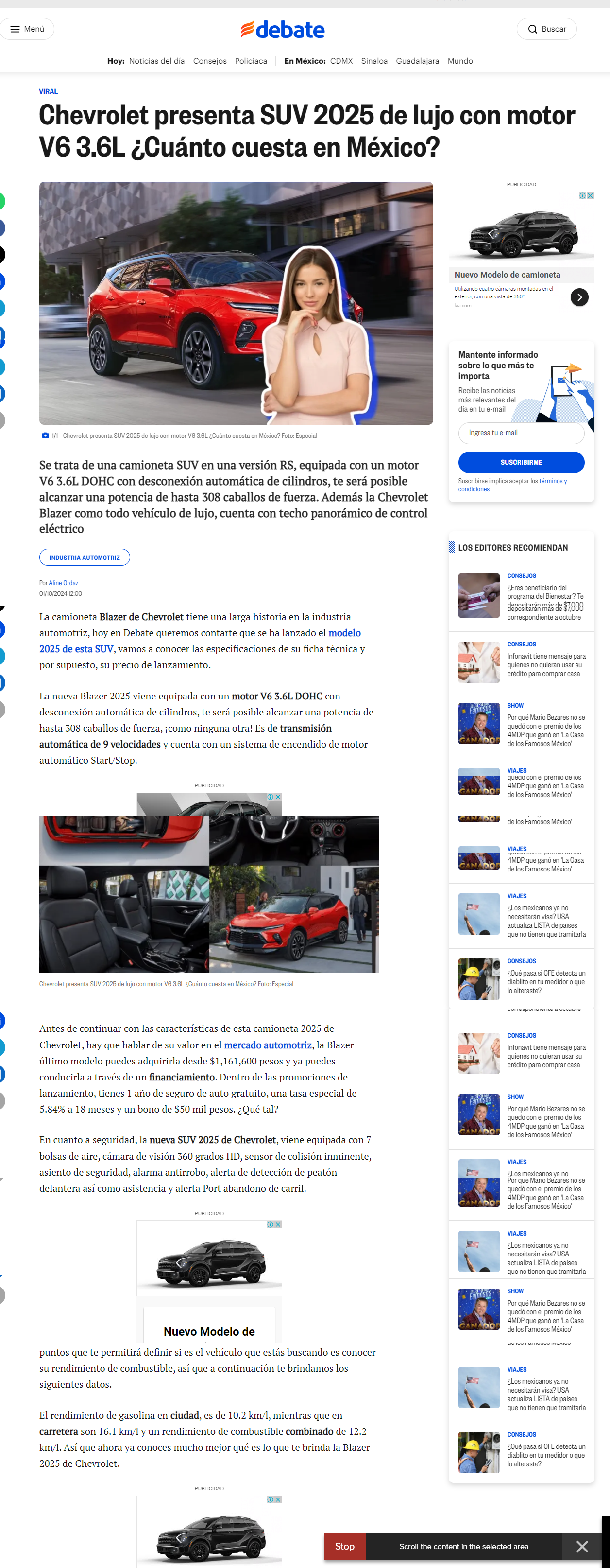The width and height of the screenshot is (610, 1568).
Task: Click the camera icon under hero image
Action: pos(45,436)
